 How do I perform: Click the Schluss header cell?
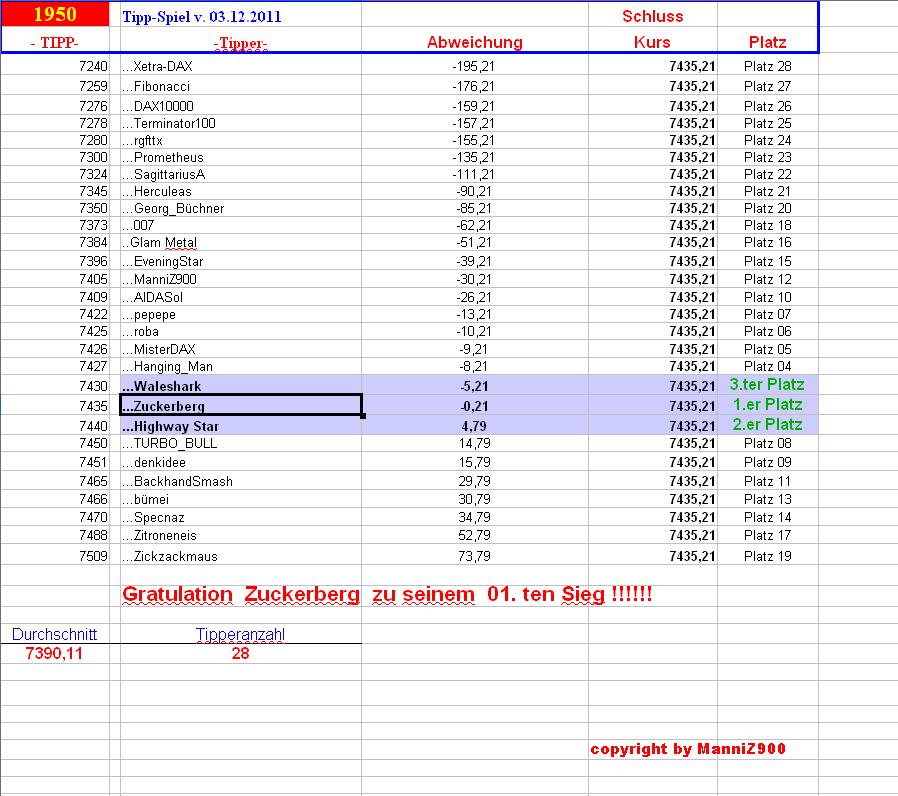655,15
